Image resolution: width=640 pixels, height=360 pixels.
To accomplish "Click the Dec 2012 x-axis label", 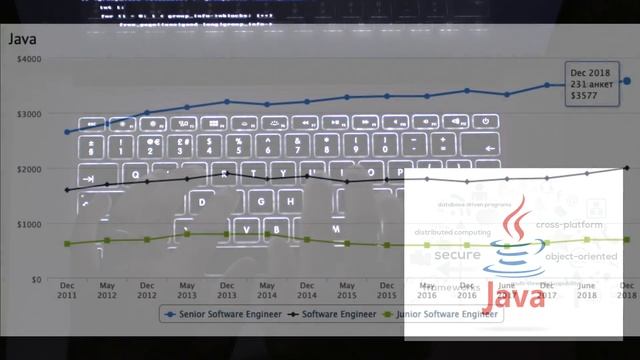I will click(147, 290).
